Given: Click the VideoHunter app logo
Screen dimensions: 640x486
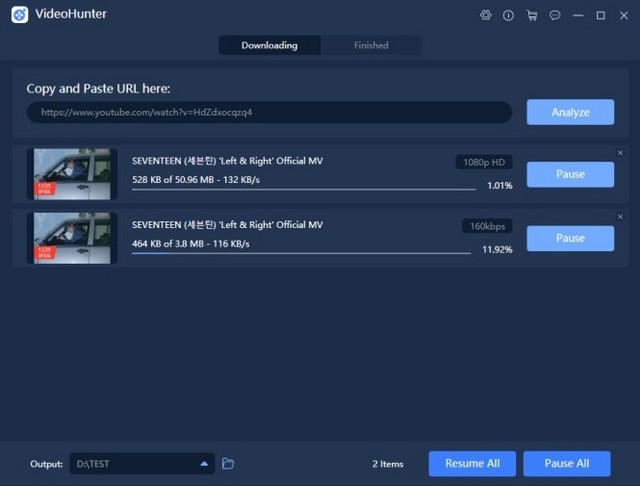Looking at the screenshot, I should [20, 15].
